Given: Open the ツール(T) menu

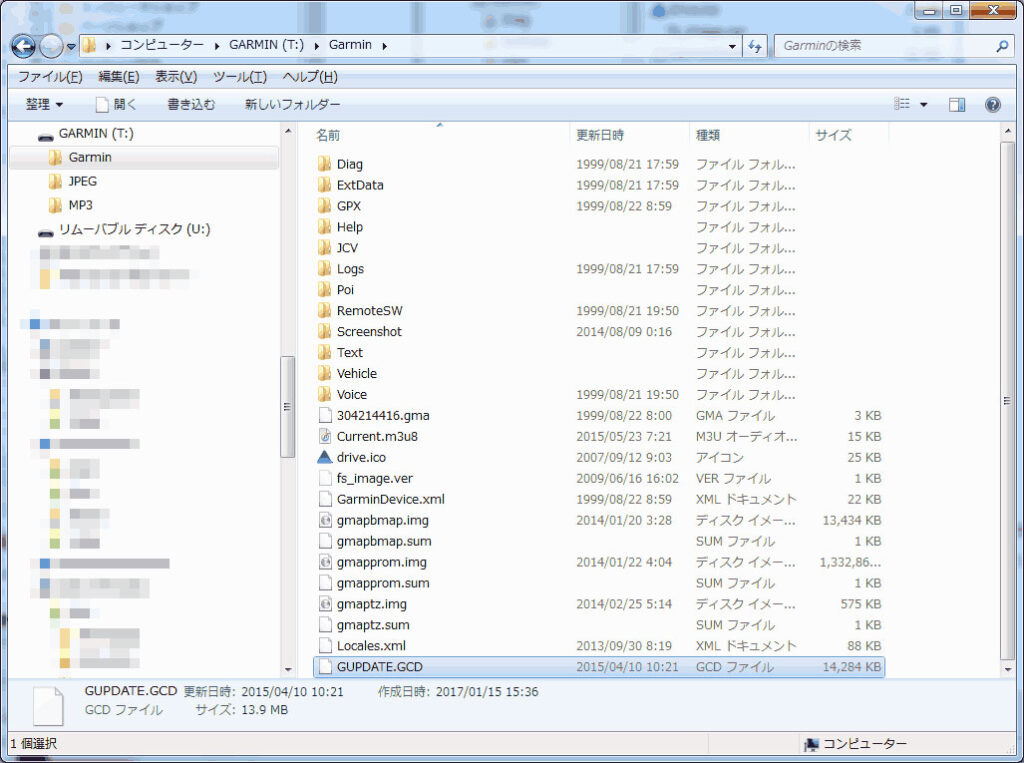Looking at the screenshot, I should pyautogui.click(x=240, y=77).
